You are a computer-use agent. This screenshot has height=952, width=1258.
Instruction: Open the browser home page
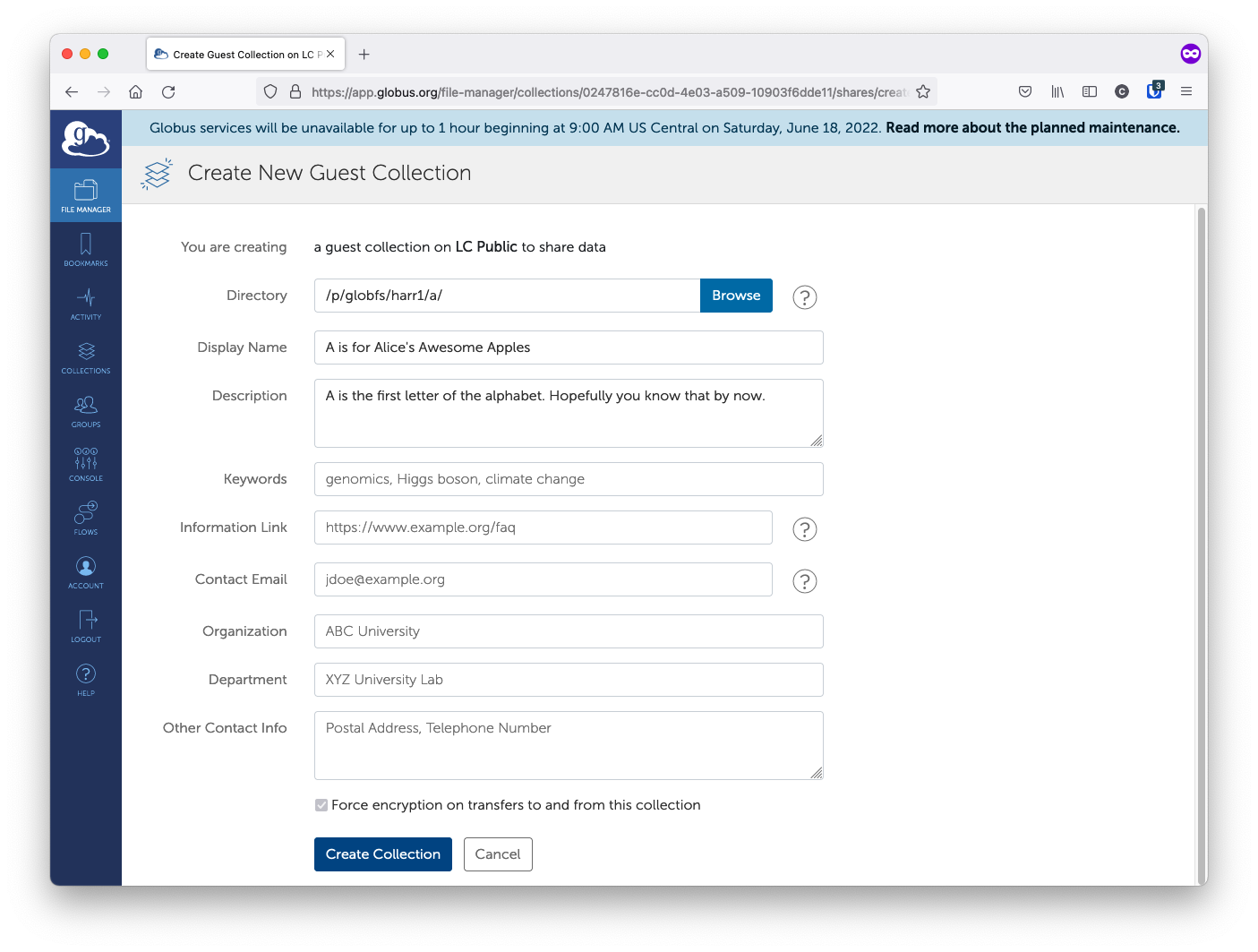[x=136, y=91]
